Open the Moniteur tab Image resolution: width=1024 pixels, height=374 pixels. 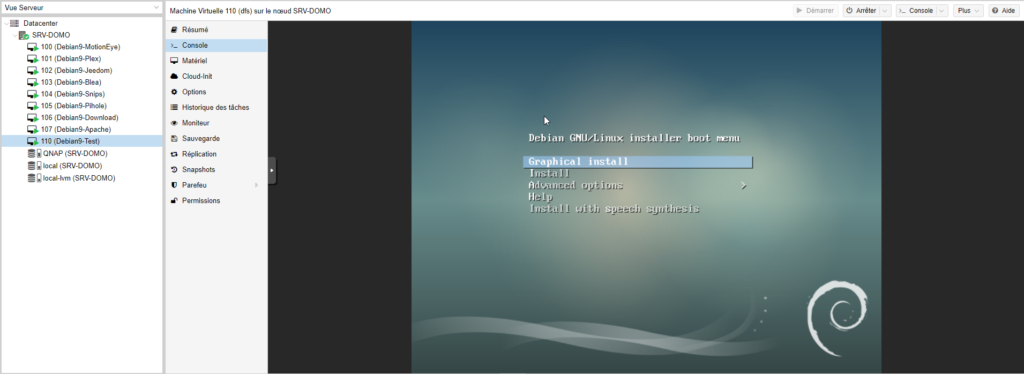coord(216,123)
